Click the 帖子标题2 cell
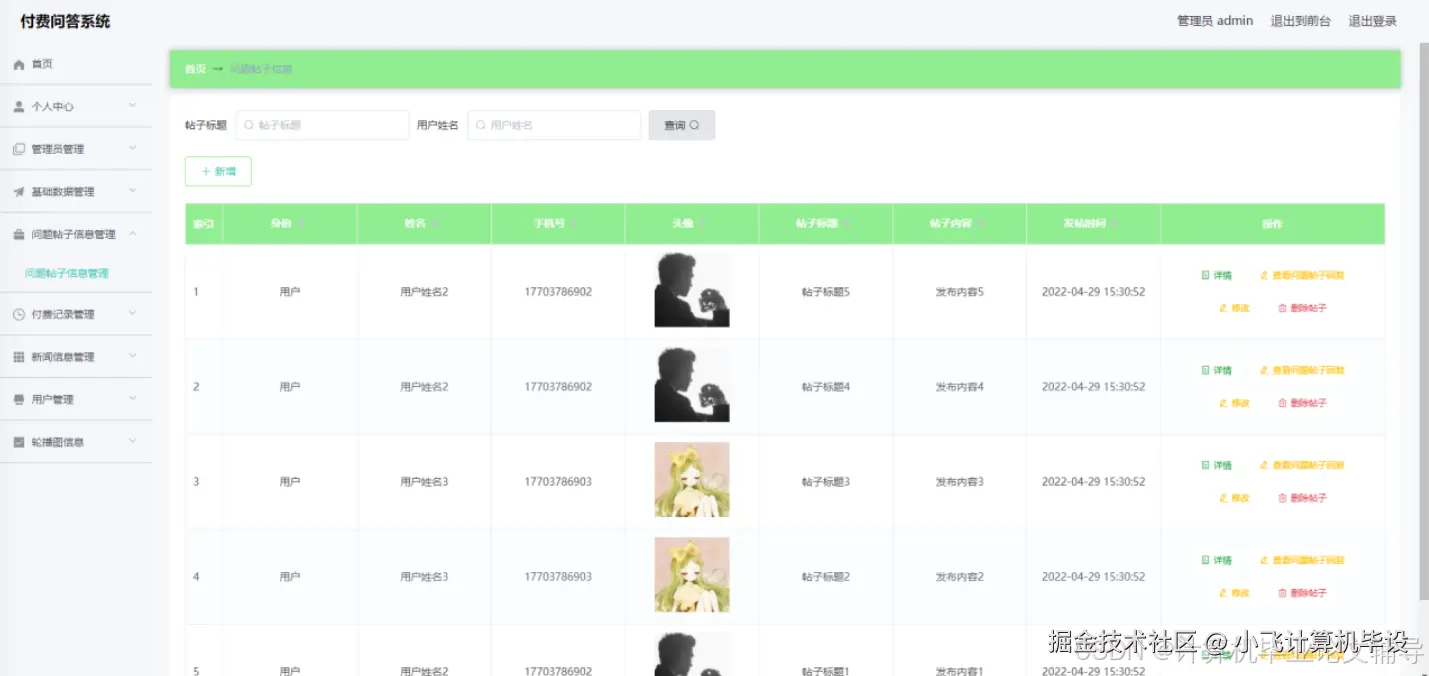Image resolution: width=1429 pixels, height=676 pixels. [x=826, y=577]
